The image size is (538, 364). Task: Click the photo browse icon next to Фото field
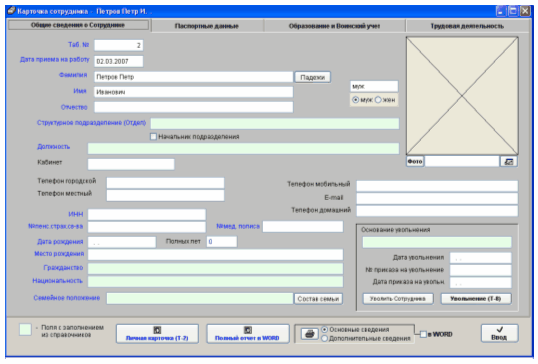coord(509,162)
